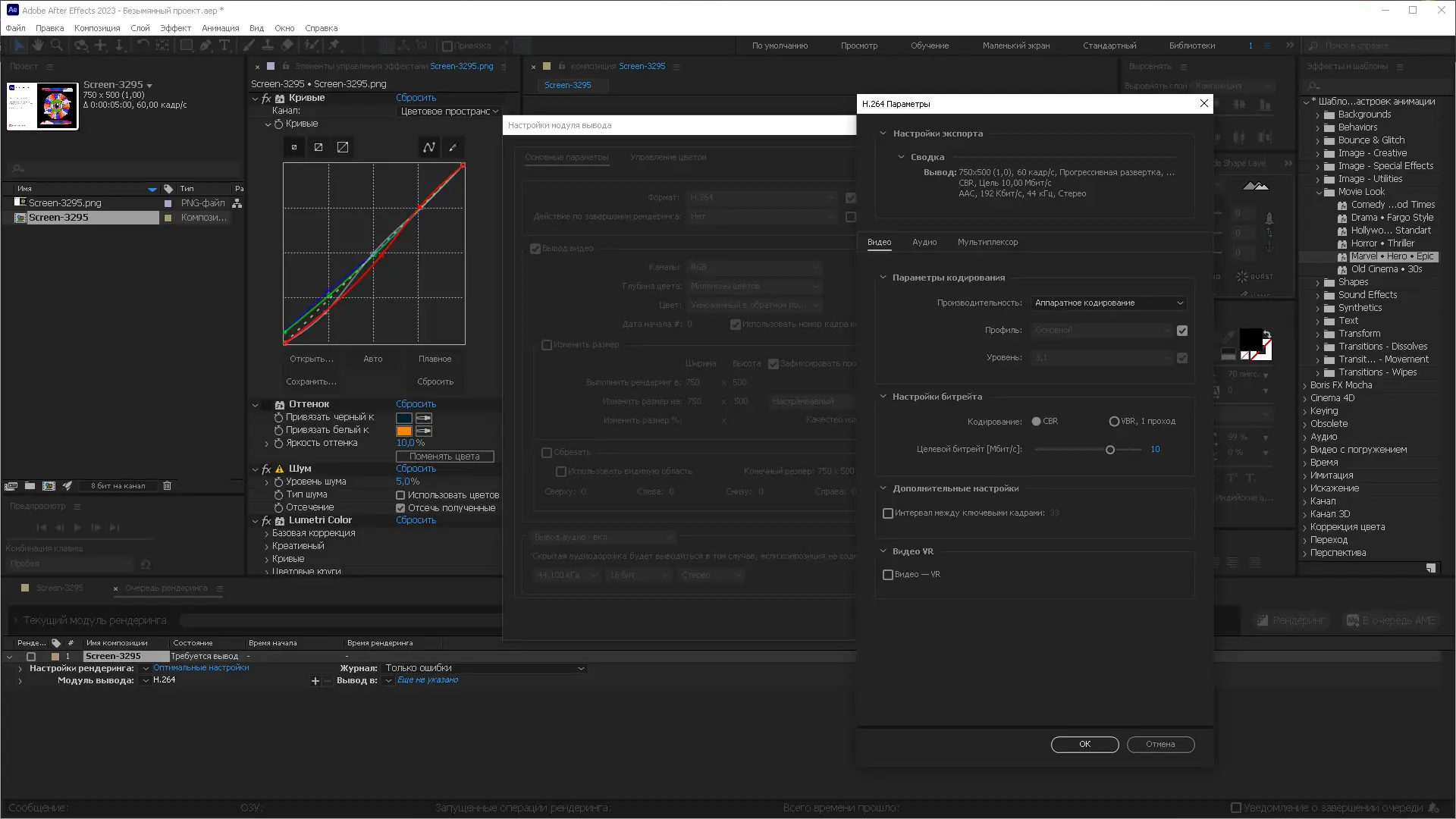Select the Type text tool

[224, 45]
